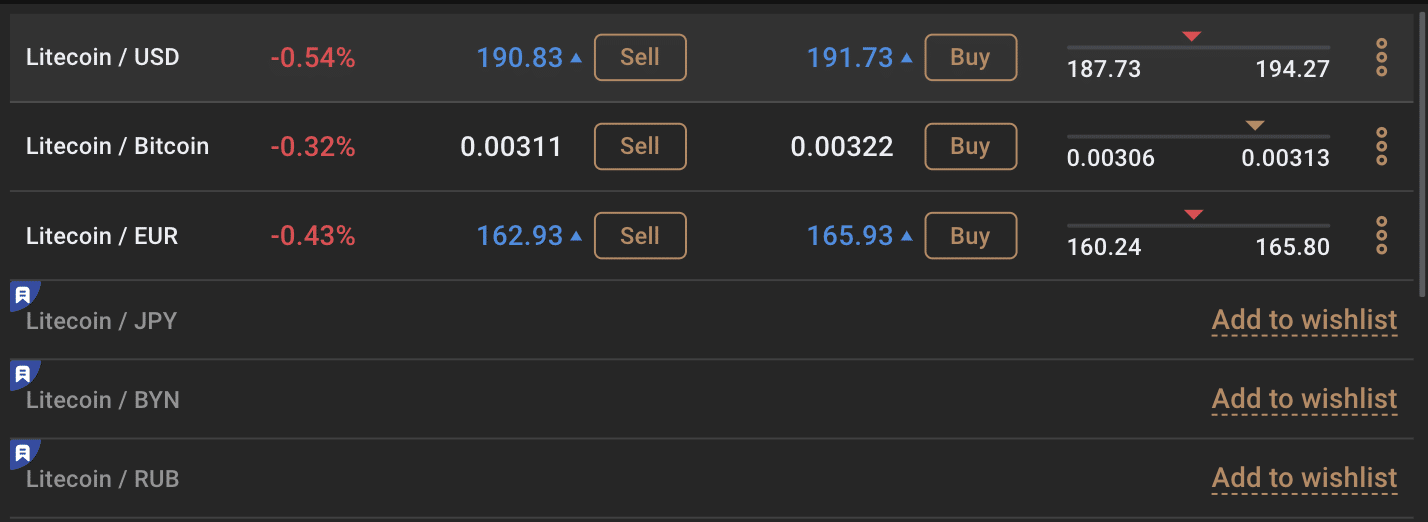Sell Litecoin / USD at 190.83
This screenshot has height=522, width=1428.
[x=640, y=57]
